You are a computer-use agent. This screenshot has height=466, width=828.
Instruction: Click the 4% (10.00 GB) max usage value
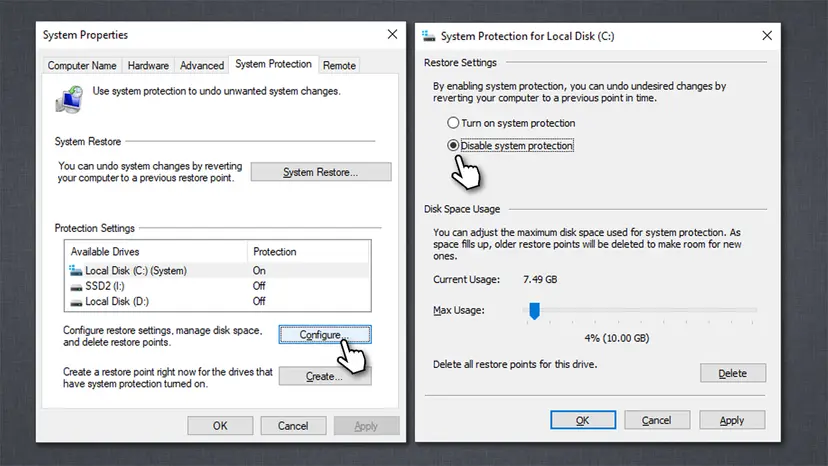coord(617,338)
